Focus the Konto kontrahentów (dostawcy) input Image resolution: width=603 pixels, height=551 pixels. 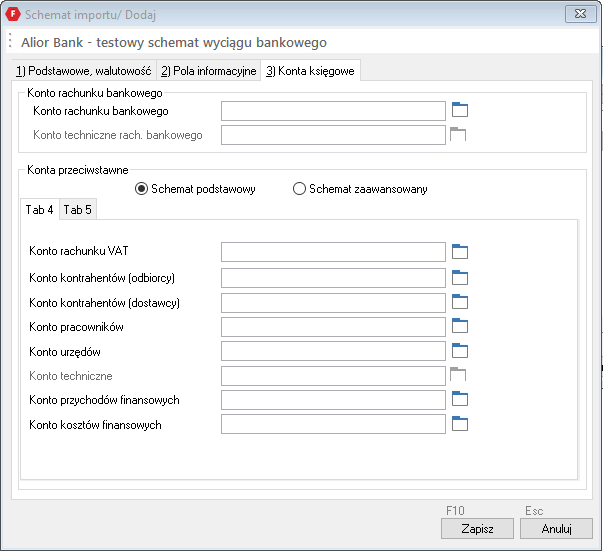tap(333, 303)
